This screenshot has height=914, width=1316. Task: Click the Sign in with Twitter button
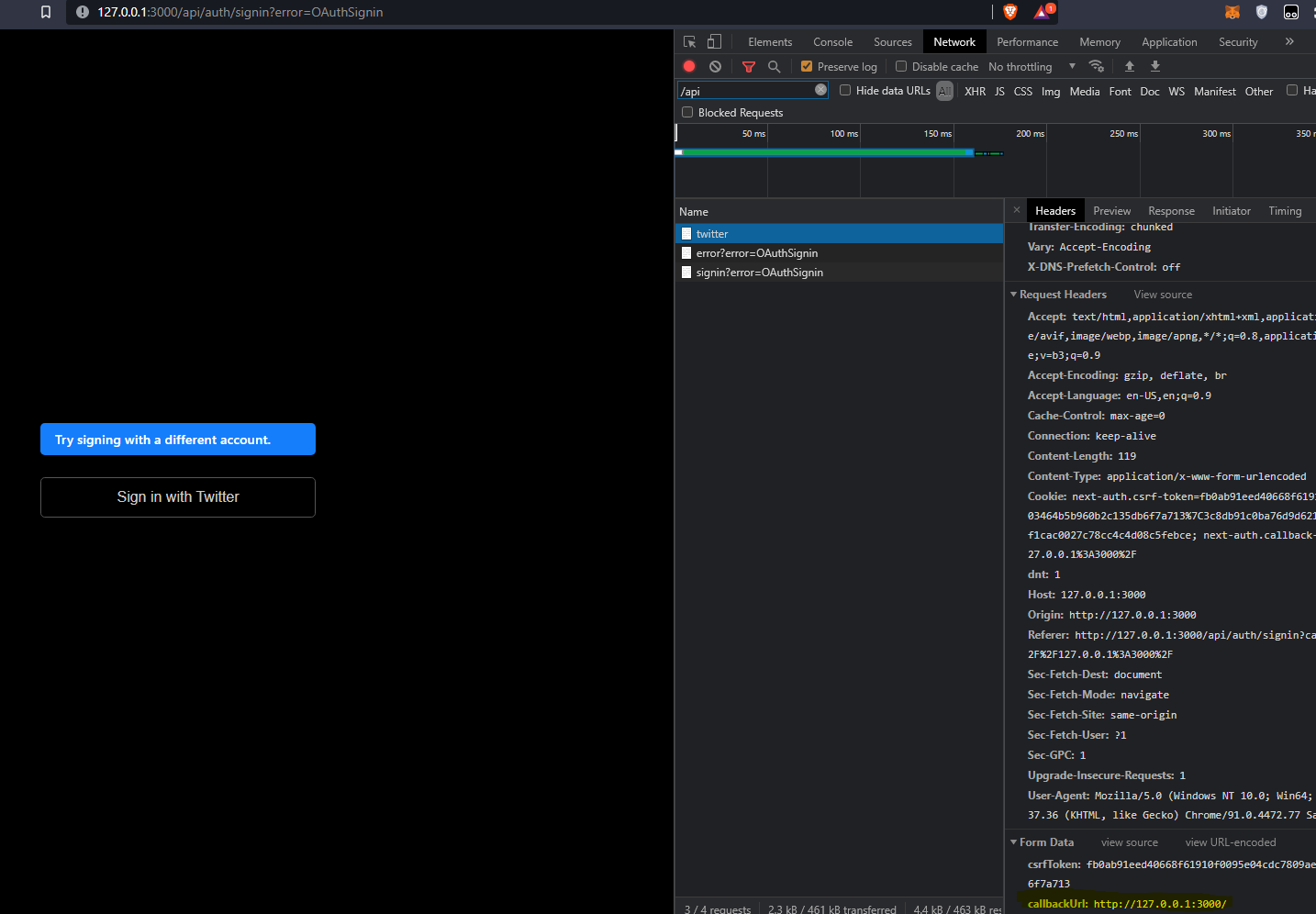177,496
